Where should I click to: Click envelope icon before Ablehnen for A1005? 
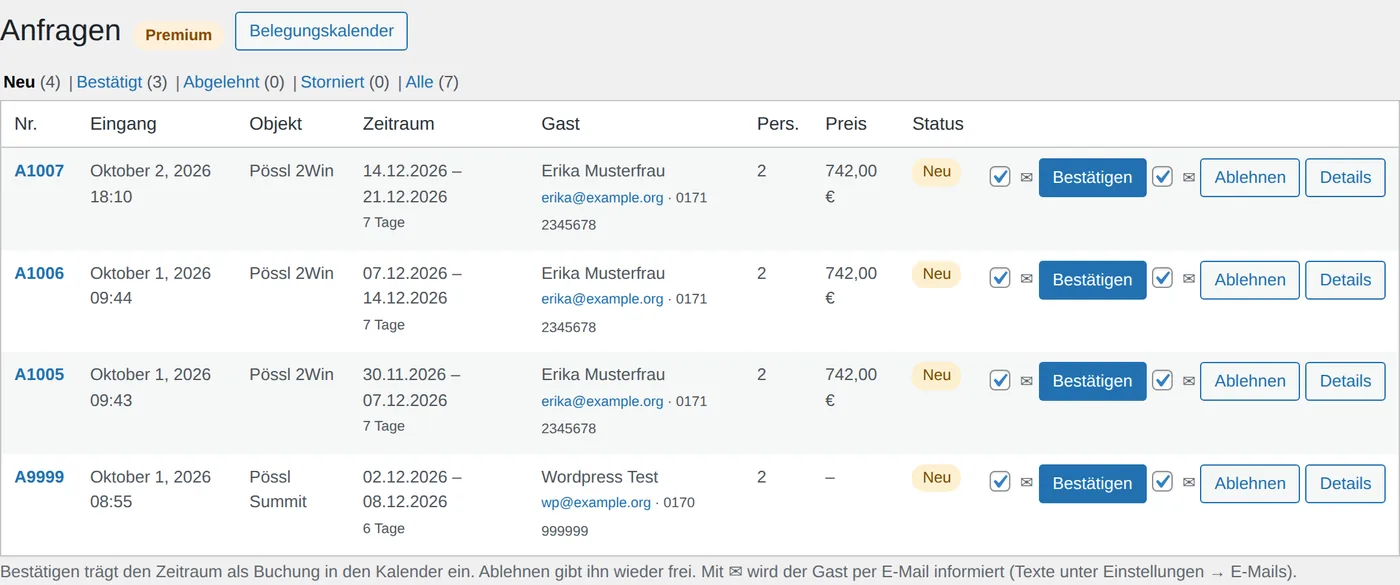coord(1189,381)
